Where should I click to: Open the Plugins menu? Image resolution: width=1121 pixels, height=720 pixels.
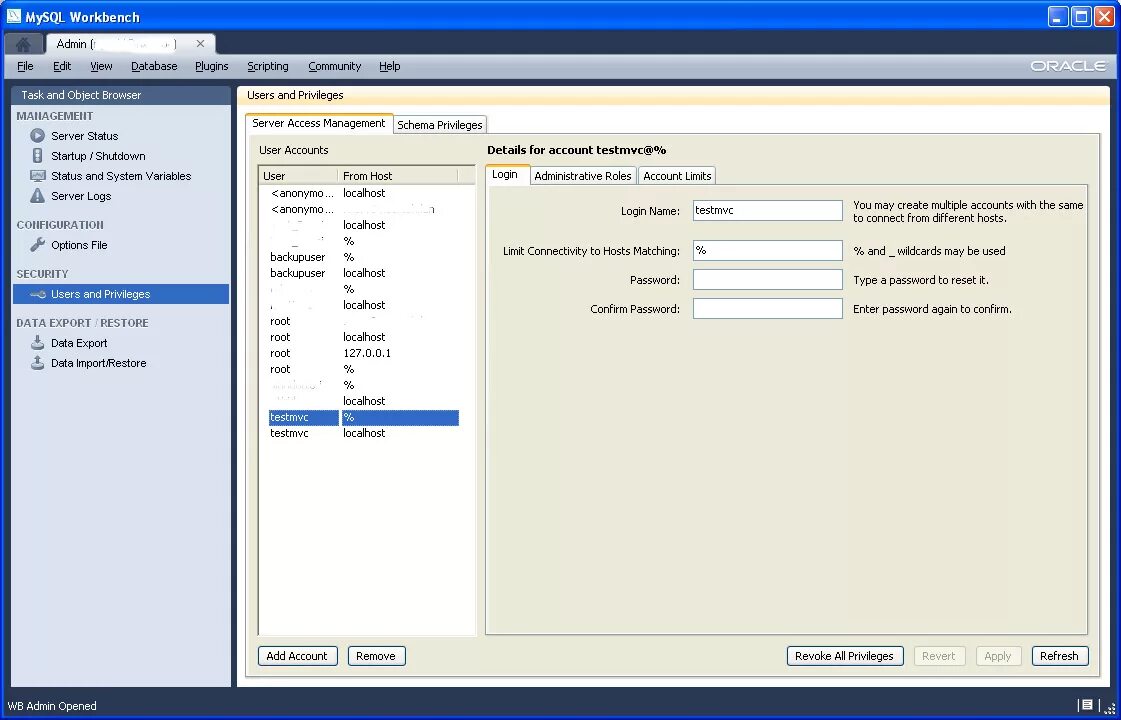click(x=212, y=66)
